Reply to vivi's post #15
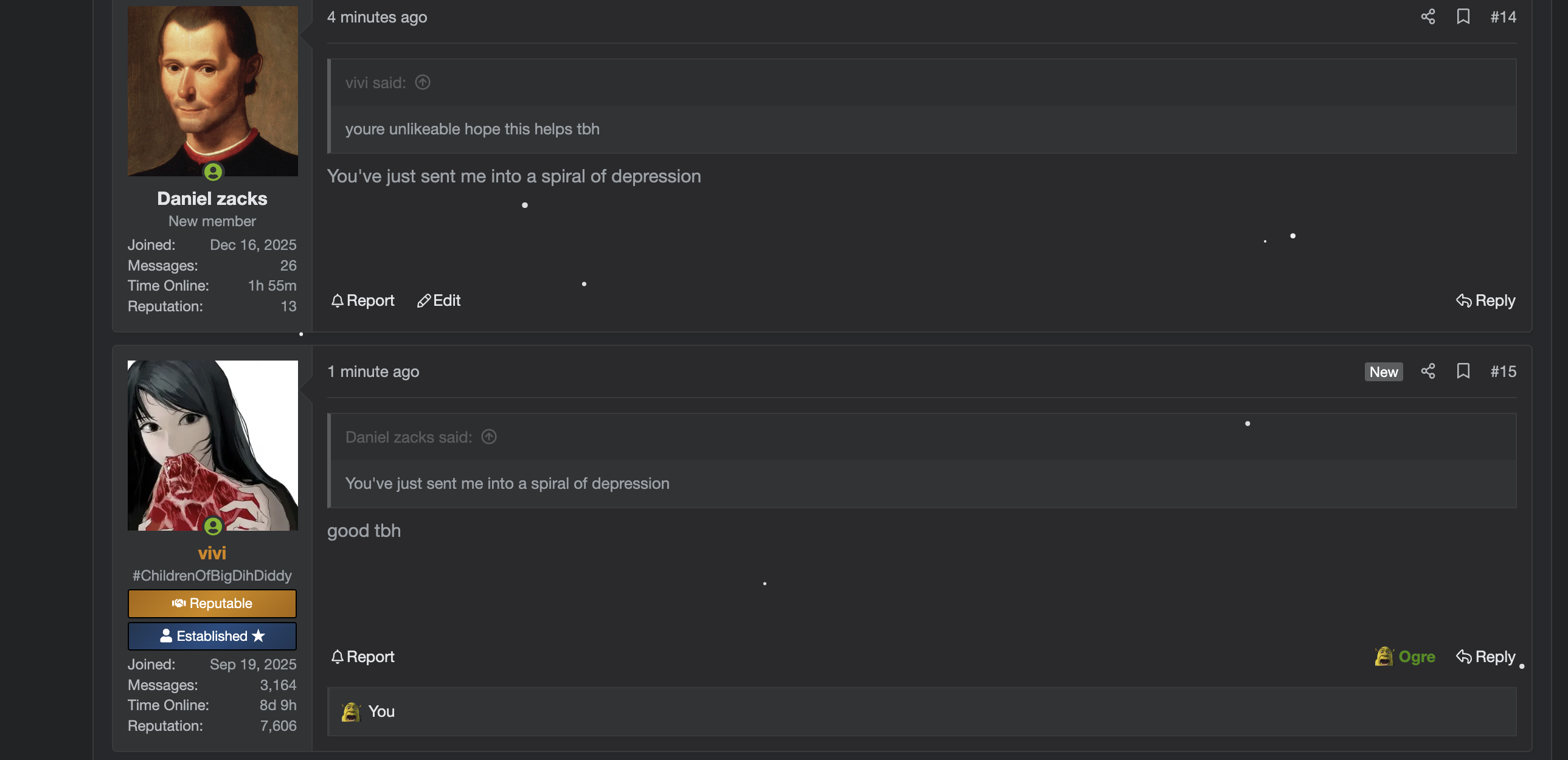The width and height of the screenshot is (1568, 760). point(1485,657)
